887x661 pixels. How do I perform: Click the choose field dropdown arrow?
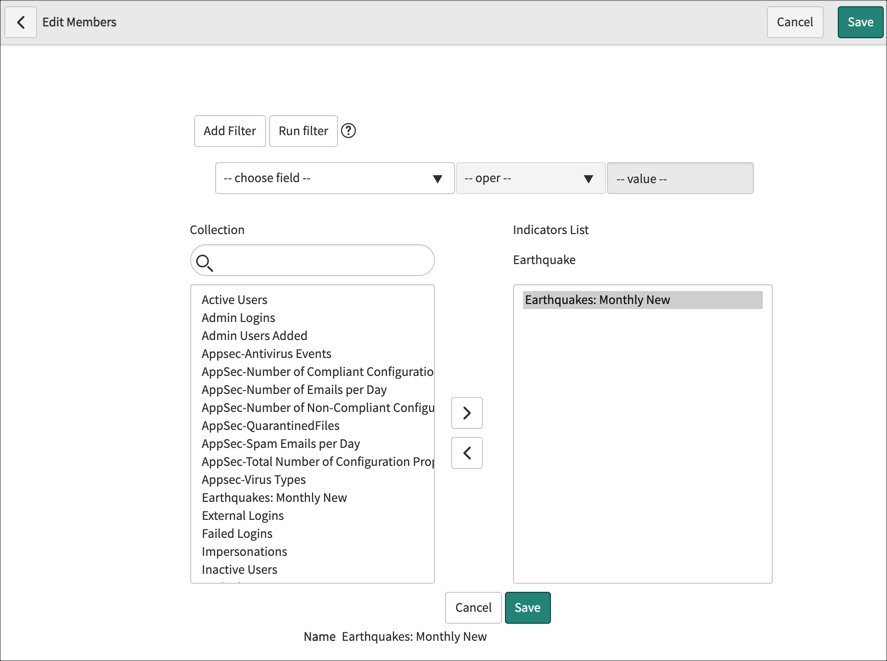(x=438, y=178)
